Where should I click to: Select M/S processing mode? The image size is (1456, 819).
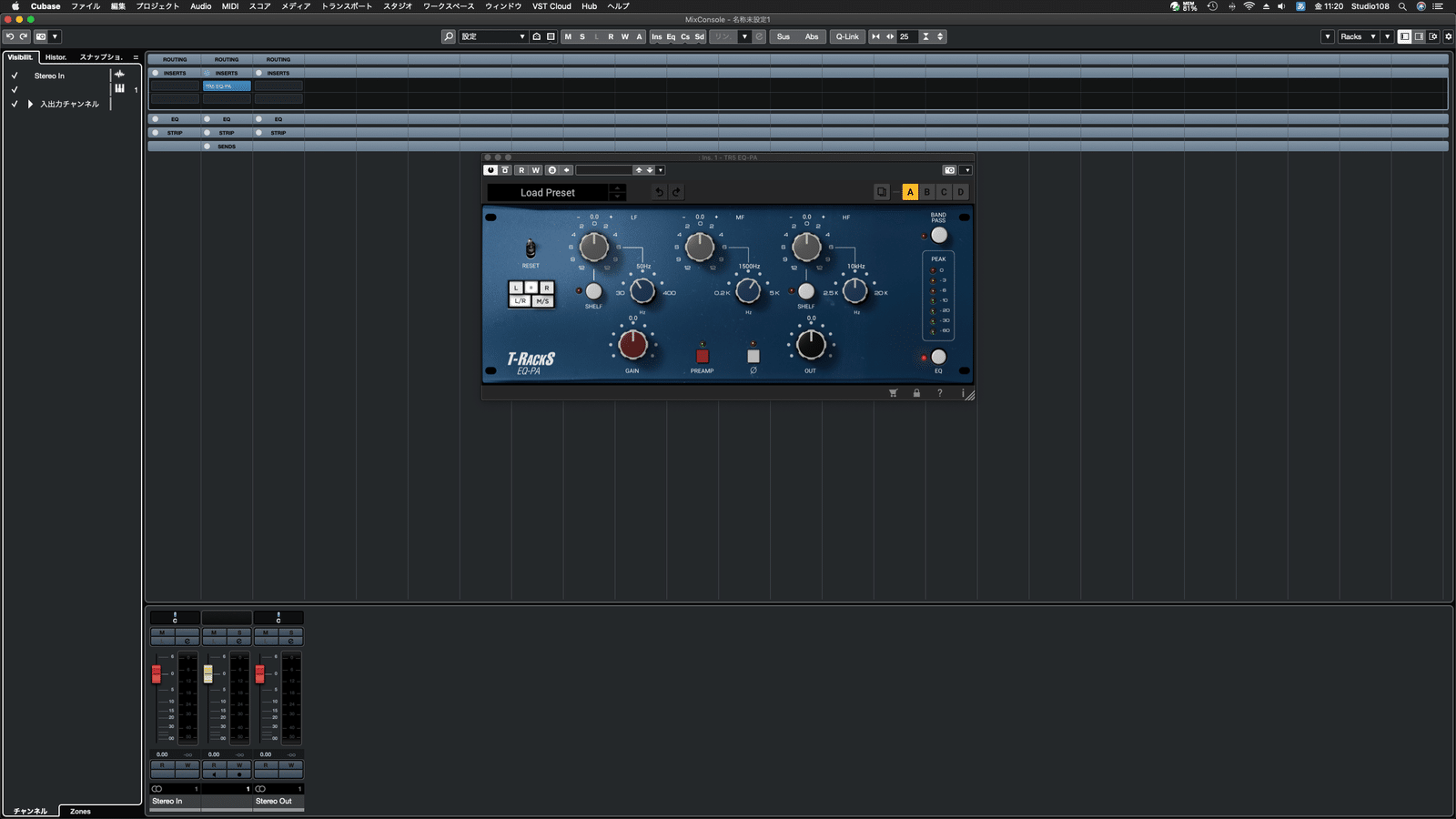[x=542, y=301]
